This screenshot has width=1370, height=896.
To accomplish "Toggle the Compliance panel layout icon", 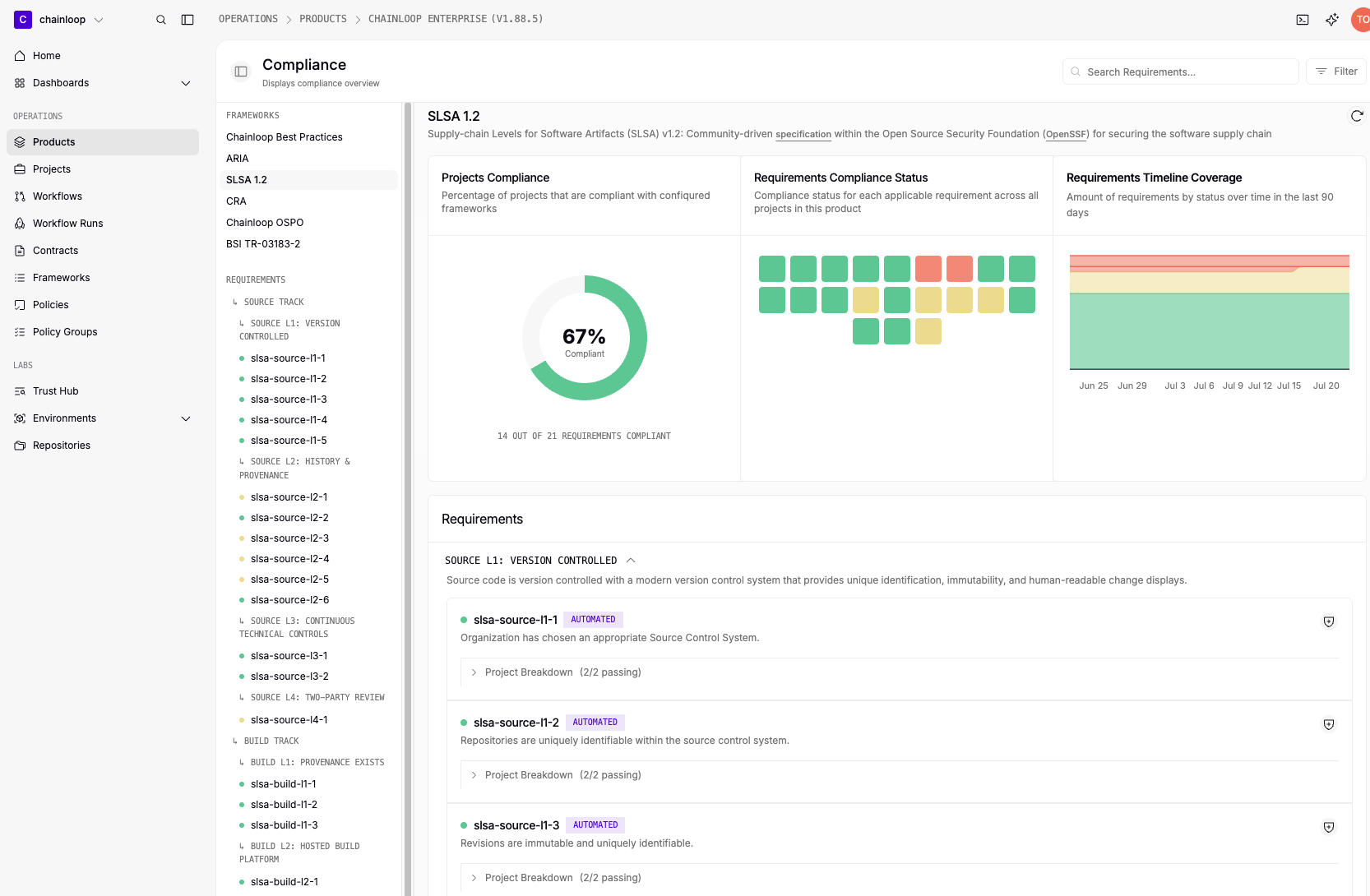I will tap(241, 72).
